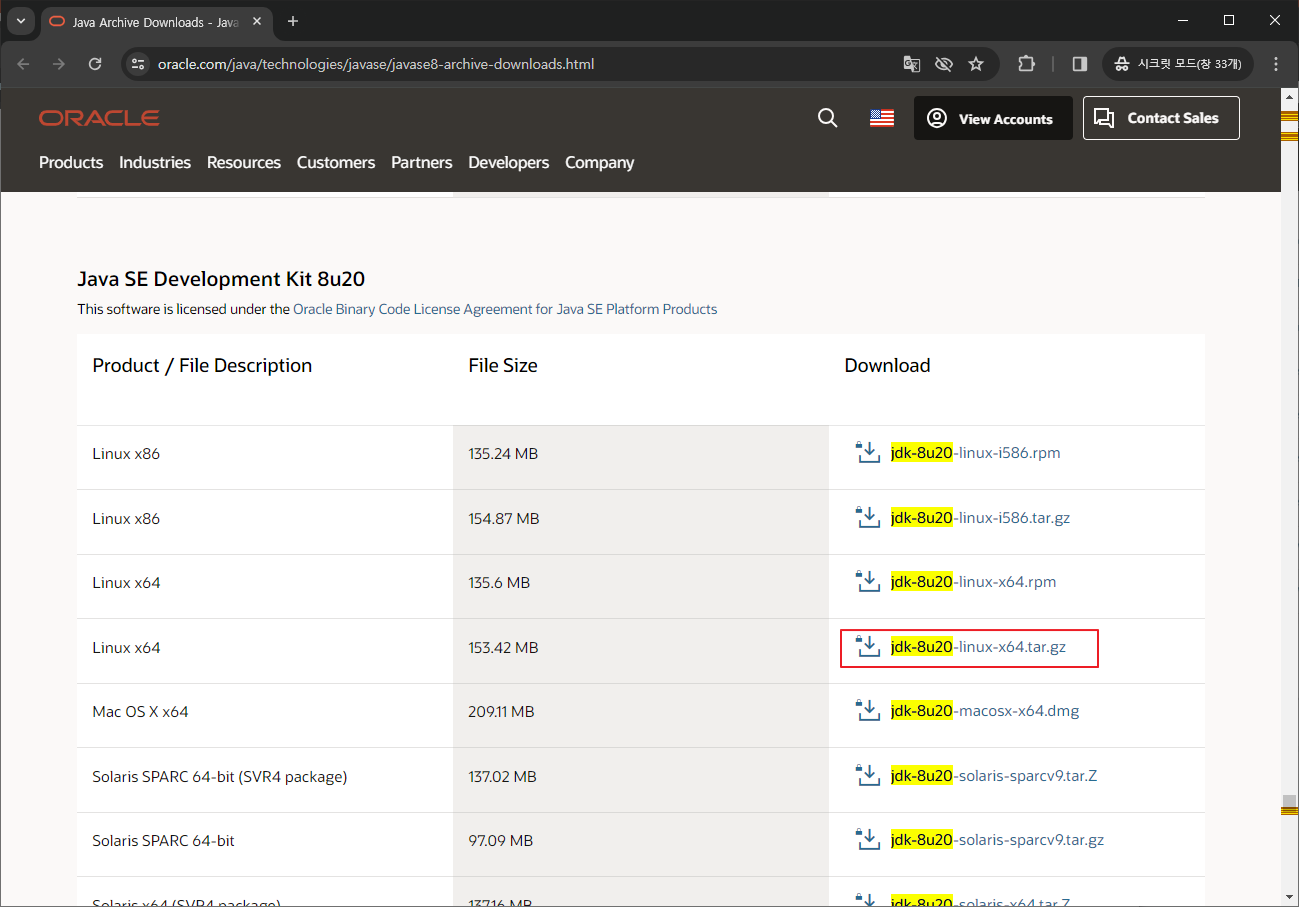Toggle the browser side panel icon
1299x907 pixels.
1079,64
